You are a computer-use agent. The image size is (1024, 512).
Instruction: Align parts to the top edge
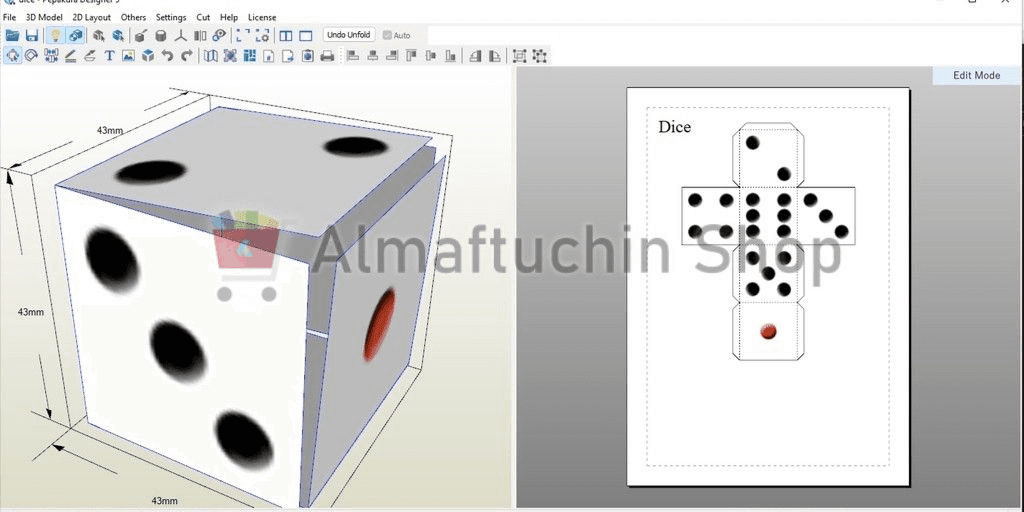point(411,56)
